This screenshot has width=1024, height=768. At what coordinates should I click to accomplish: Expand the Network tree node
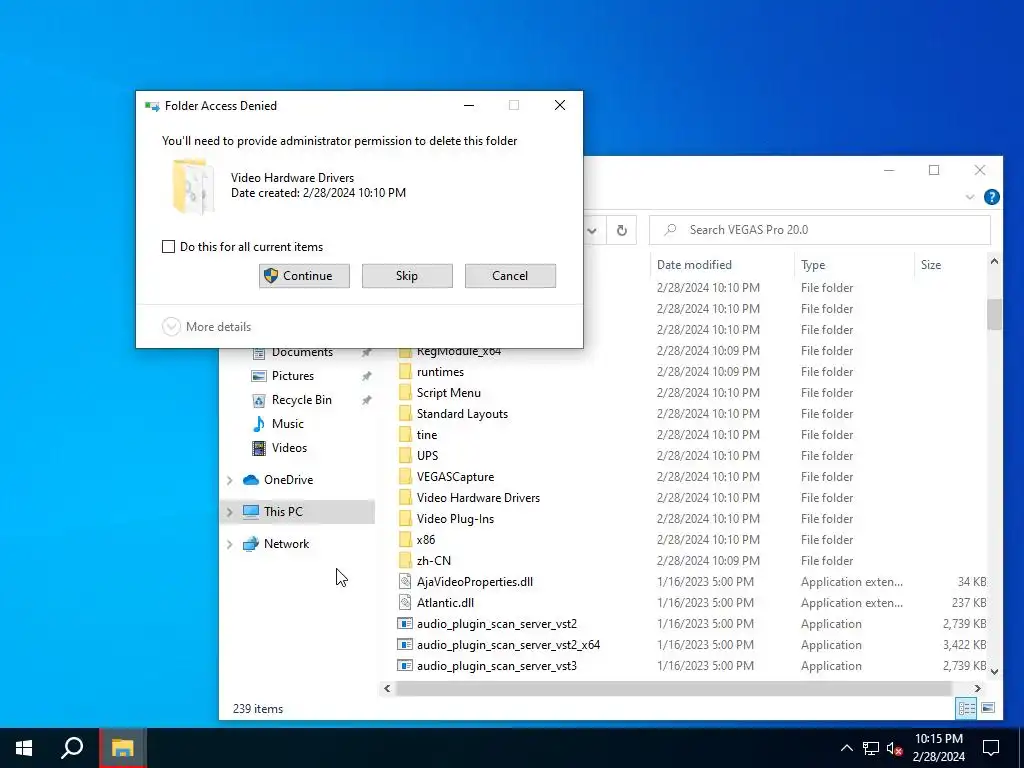[230, 544]
